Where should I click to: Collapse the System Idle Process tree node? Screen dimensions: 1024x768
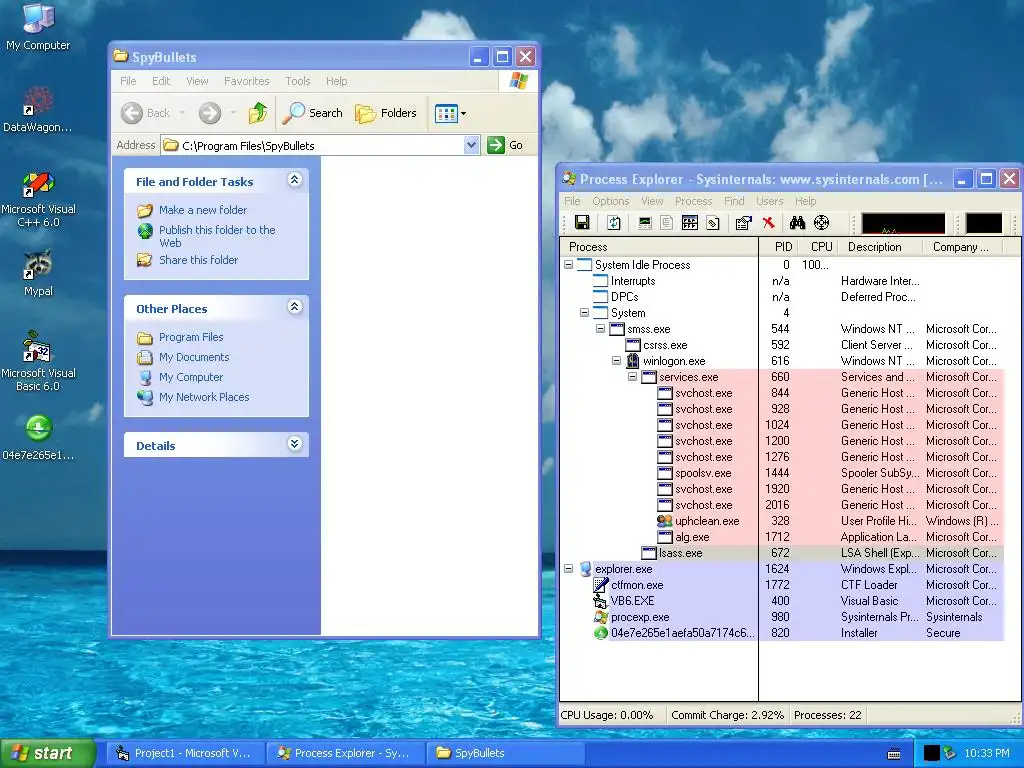568,264
